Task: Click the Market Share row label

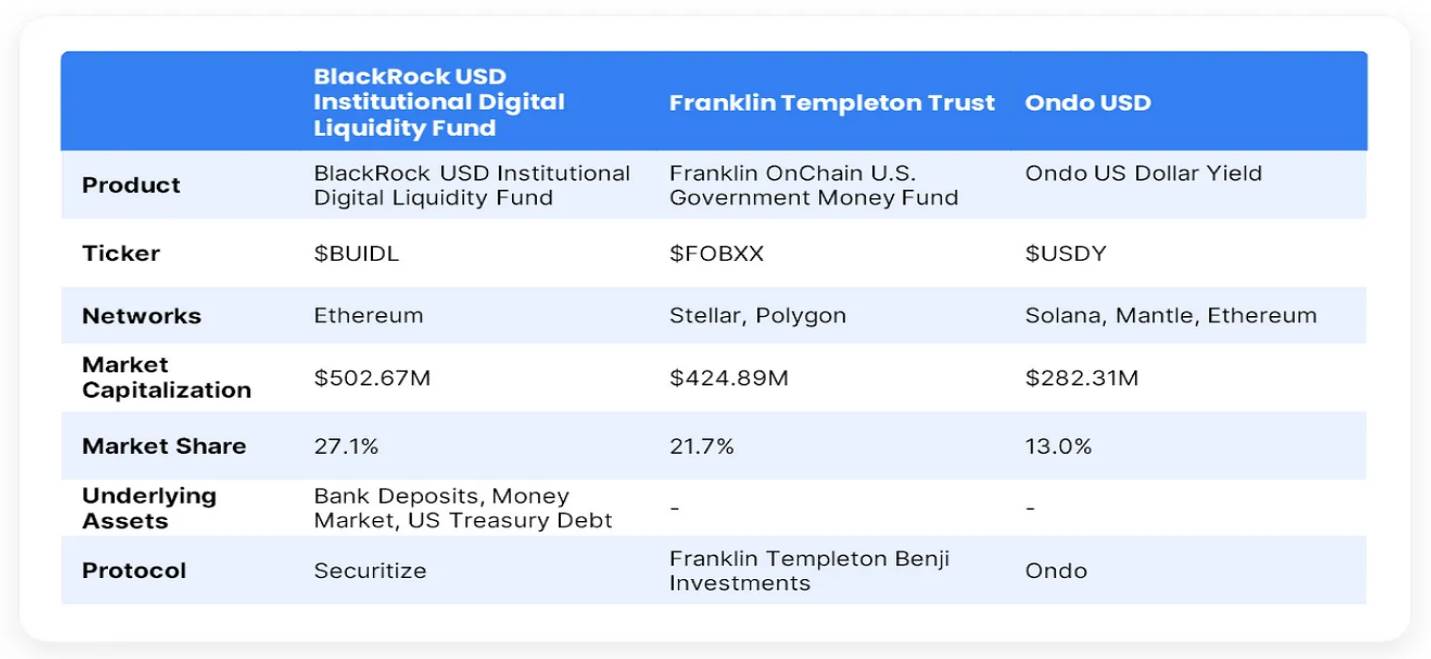Action: (163, 446)
